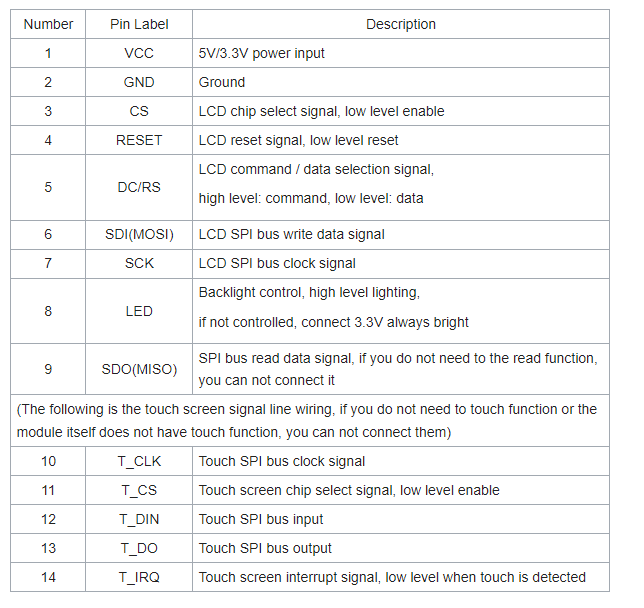Viewport: 644px width, 608px height.
Task: Click the "Description" column header
Action: 400,24
